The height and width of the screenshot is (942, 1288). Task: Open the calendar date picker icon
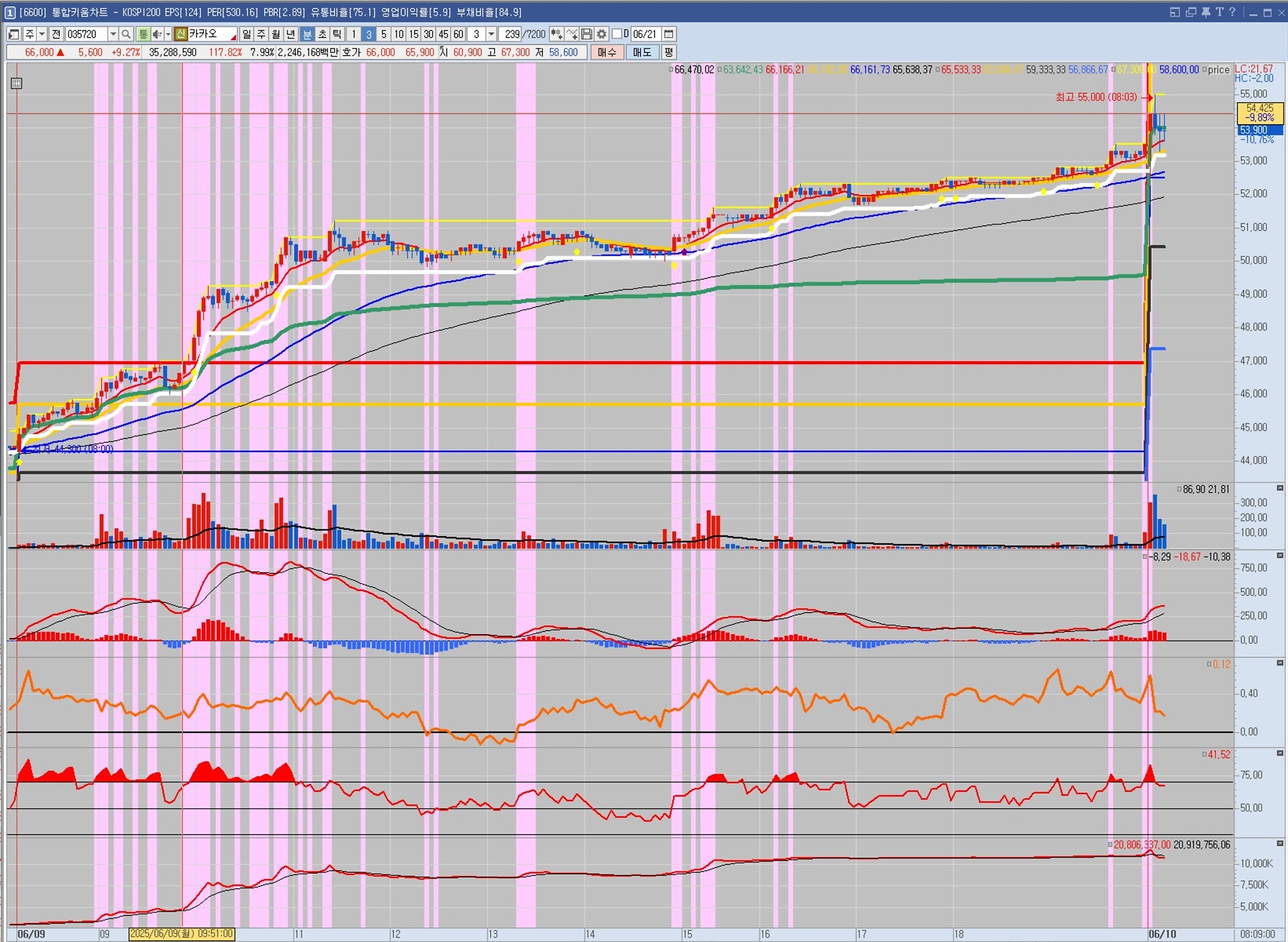(x=669, y=34)
